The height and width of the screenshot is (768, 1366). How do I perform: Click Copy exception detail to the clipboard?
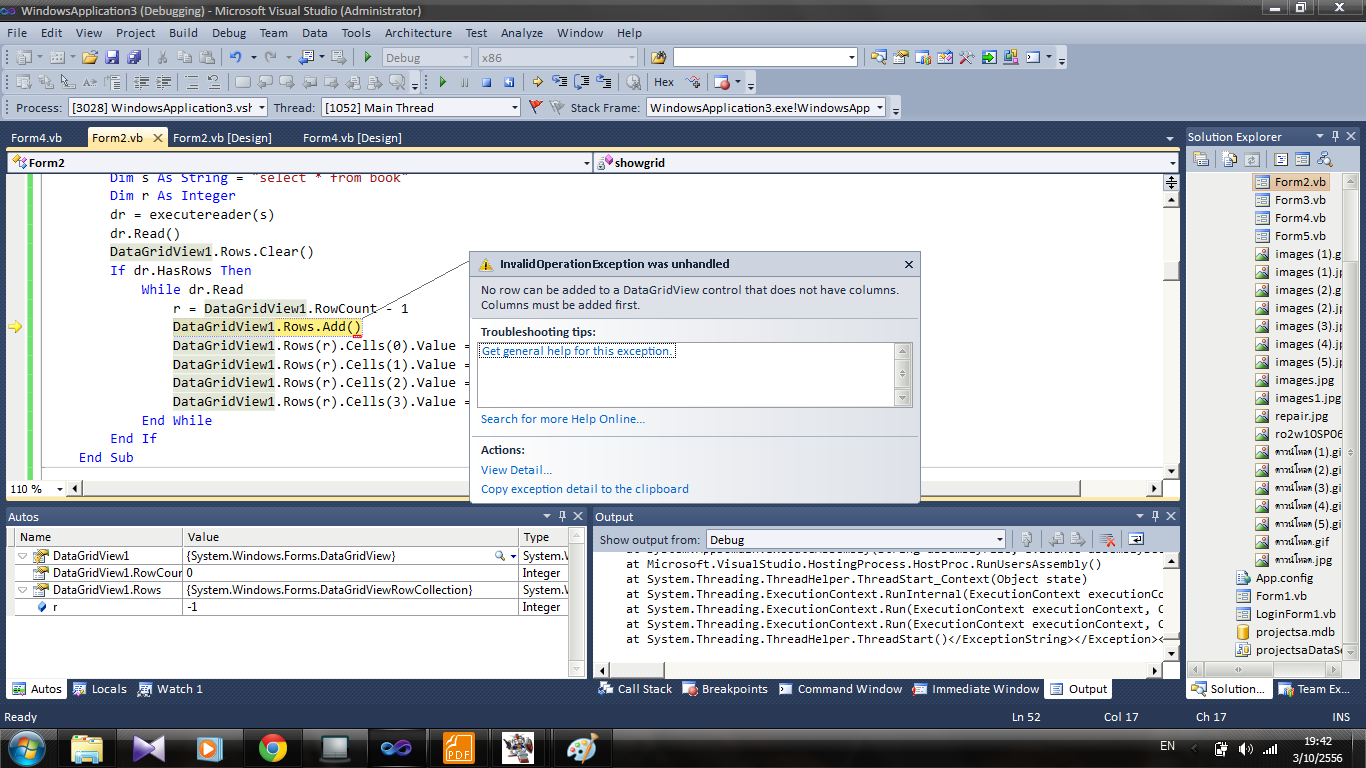(585, 489)
